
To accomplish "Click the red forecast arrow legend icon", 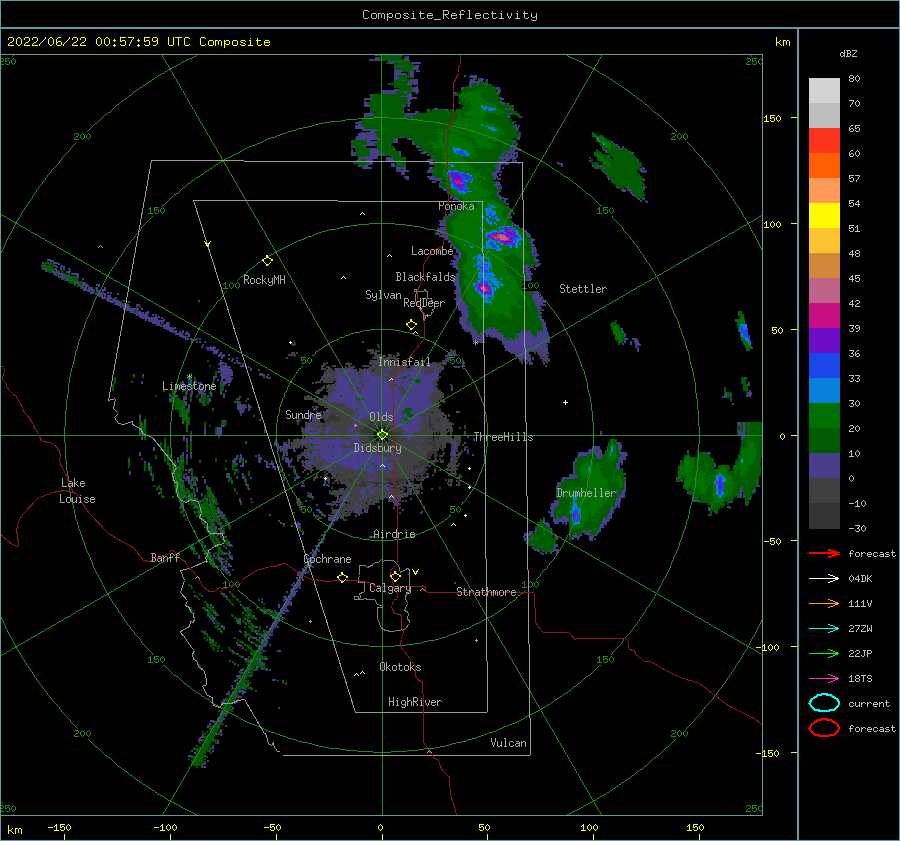I will (x=824, y=553).
